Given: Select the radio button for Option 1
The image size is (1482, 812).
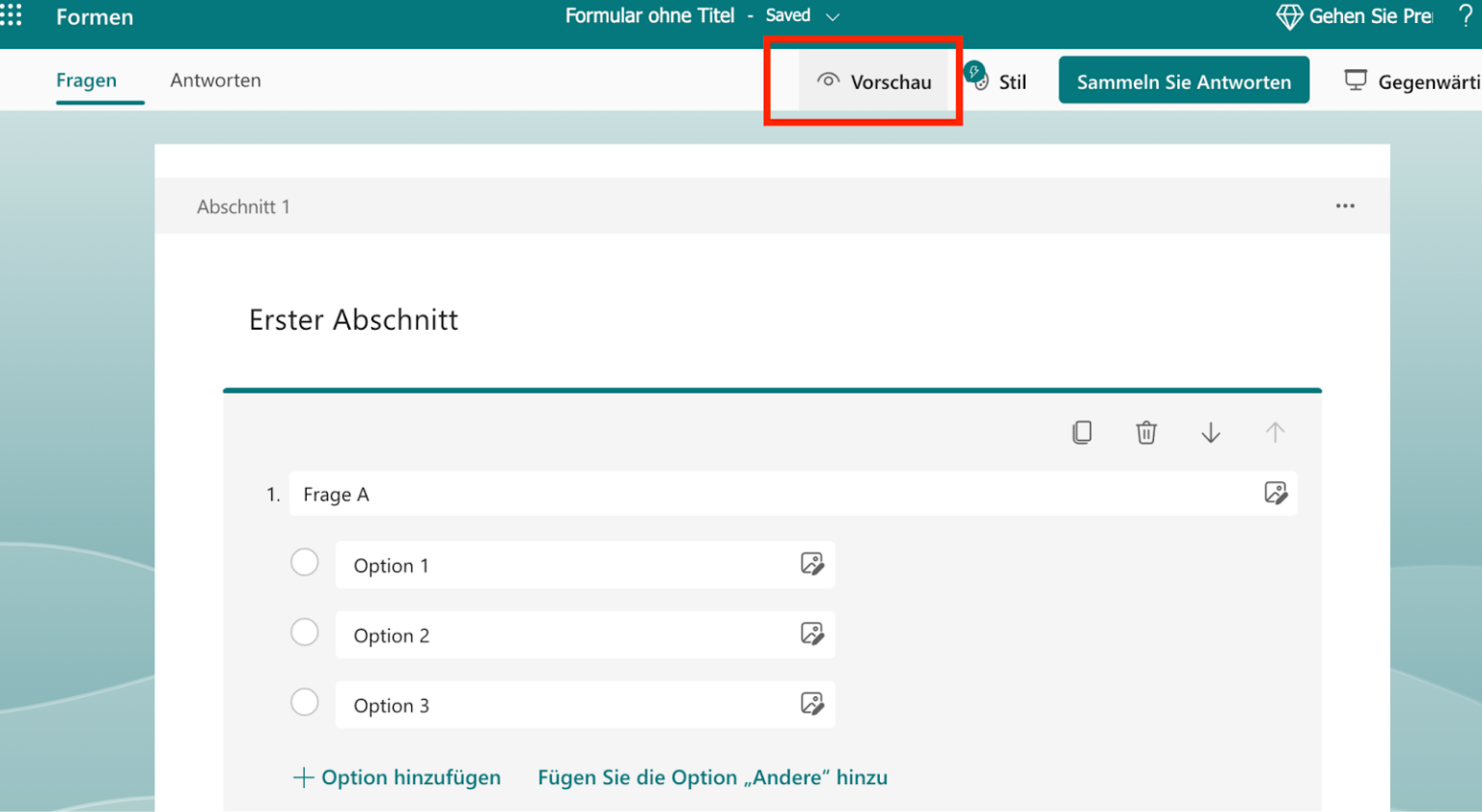Looking at the screenshot, I should coord(305,561).
